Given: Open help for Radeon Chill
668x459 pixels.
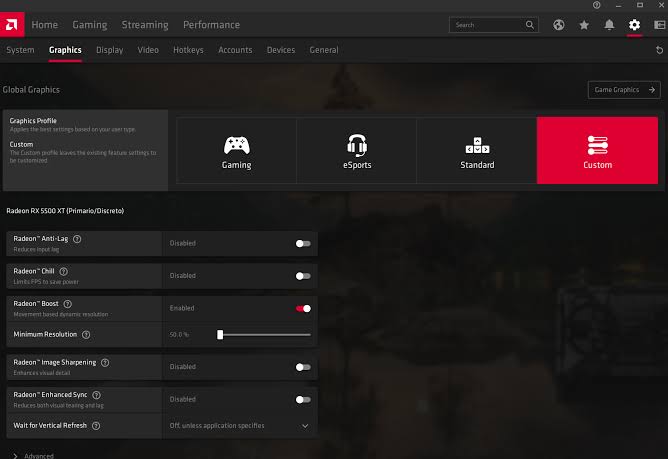Looking at the screenshot, I should [63, 271].
